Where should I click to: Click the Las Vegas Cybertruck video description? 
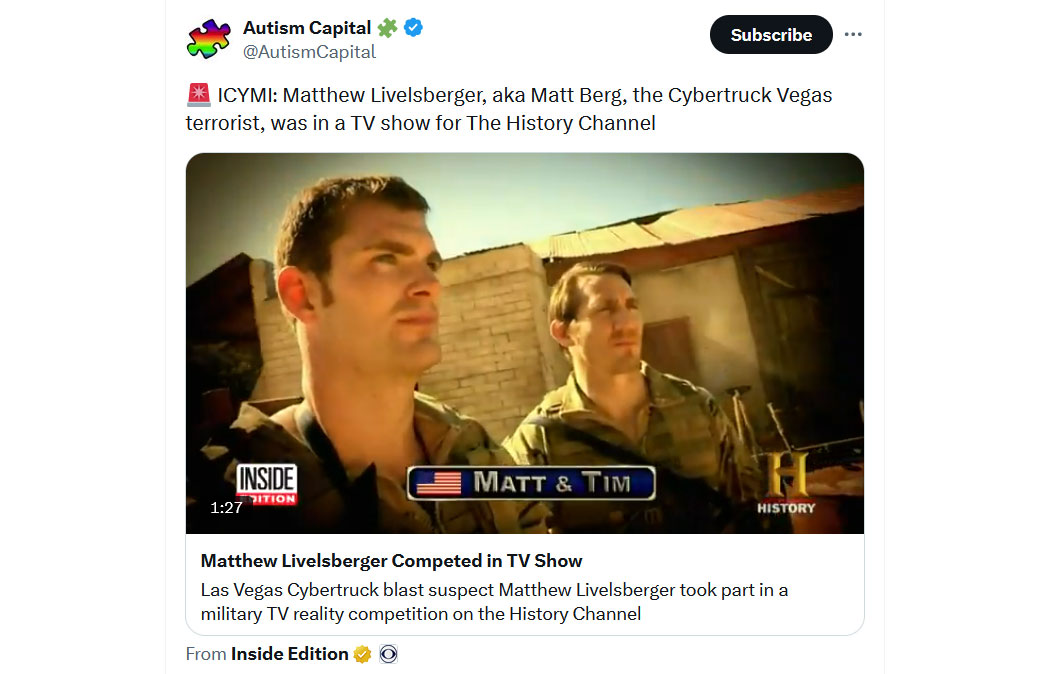coord(494,602)
